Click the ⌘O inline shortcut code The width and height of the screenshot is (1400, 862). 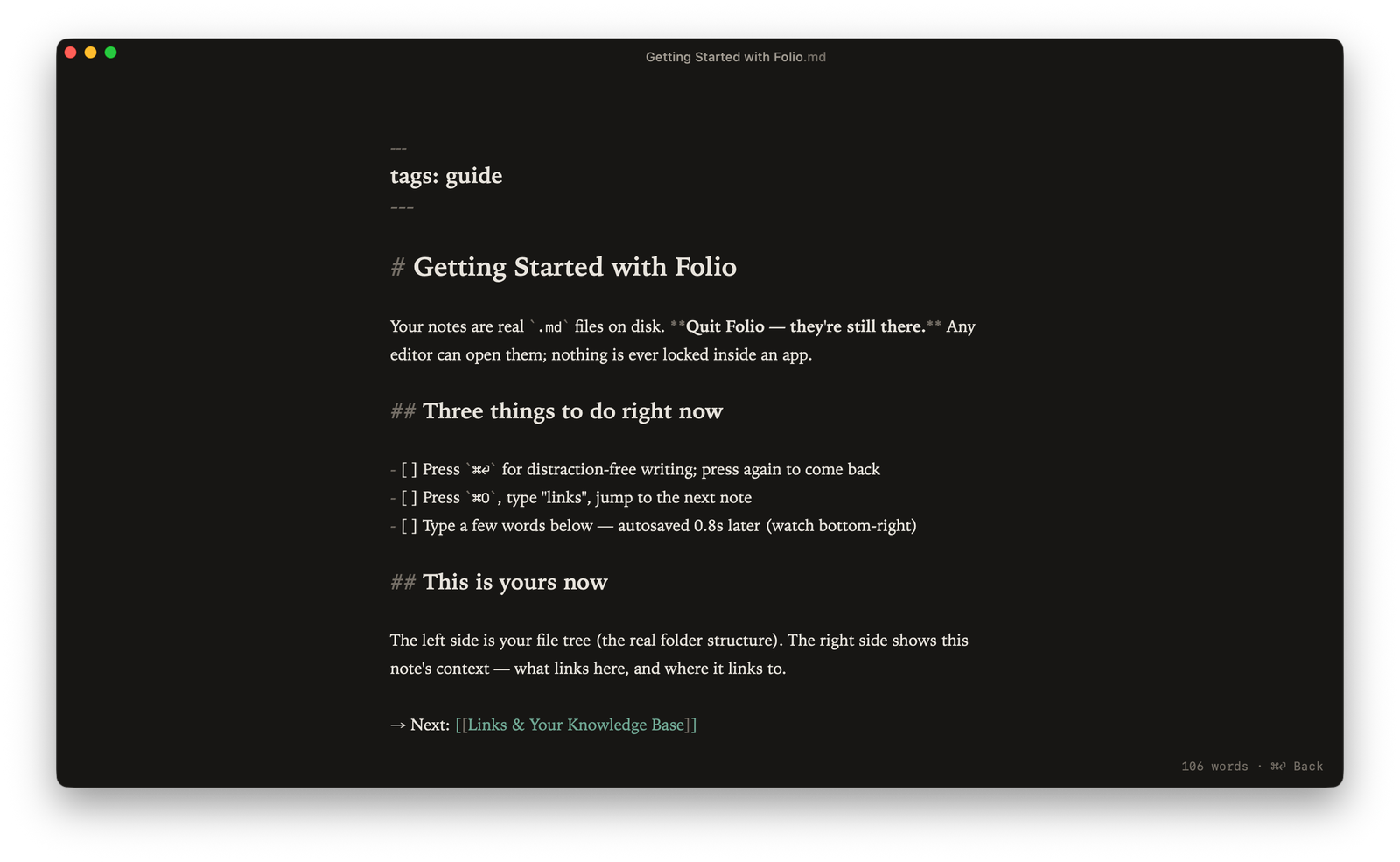(481, 498)
